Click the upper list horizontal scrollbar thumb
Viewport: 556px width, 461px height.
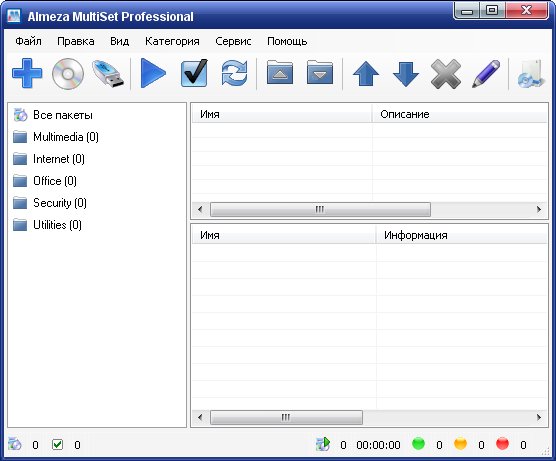point(320,209)
